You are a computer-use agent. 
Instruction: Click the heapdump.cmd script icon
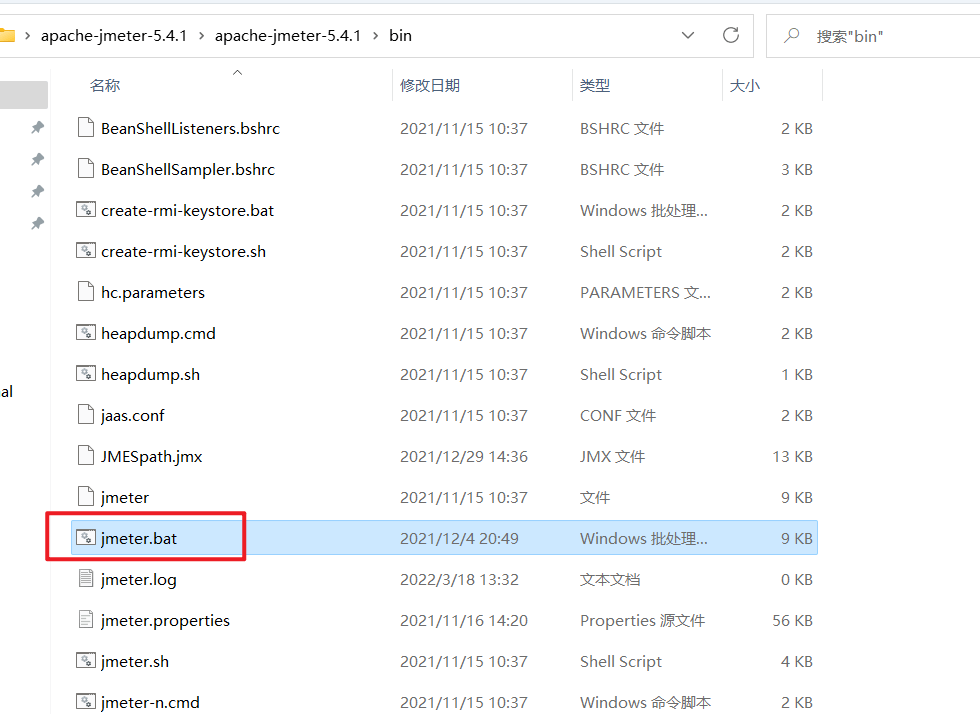(86, 333)
